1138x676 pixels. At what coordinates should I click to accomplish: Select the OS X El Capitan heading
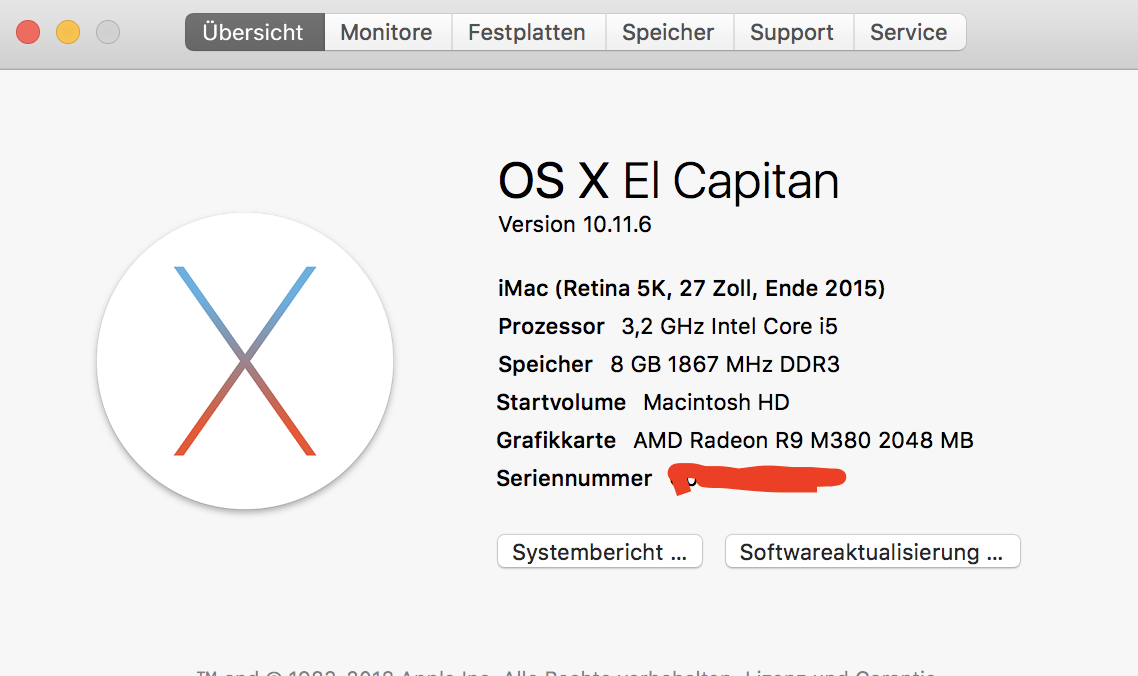click(668, 181)
